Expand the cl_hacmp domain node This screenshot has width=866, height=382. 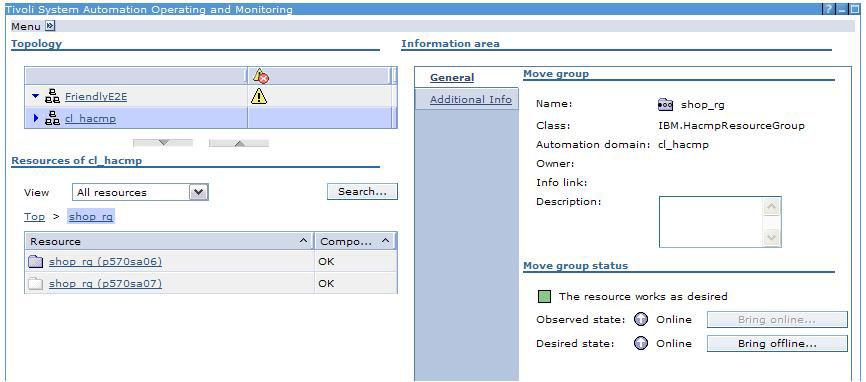36,118
